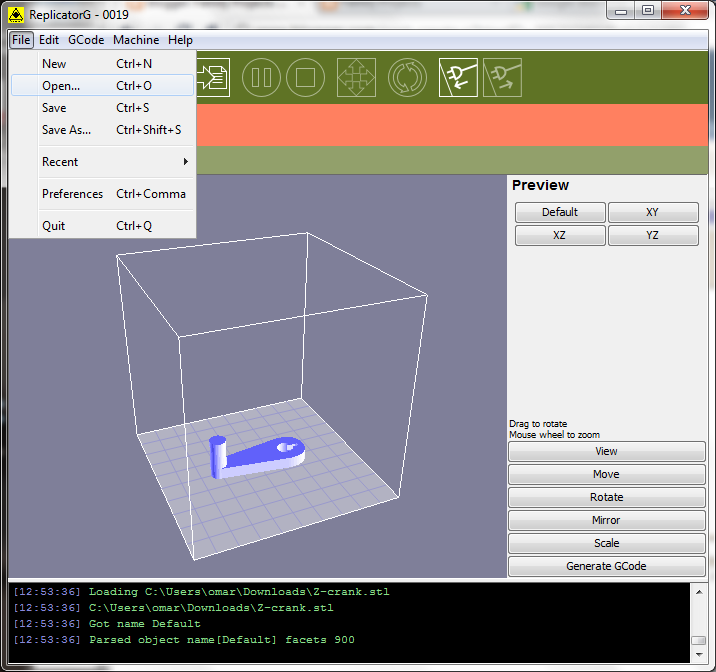Click the Disconnect plug icon
716x672 pixels.
[x=502, y=78]
